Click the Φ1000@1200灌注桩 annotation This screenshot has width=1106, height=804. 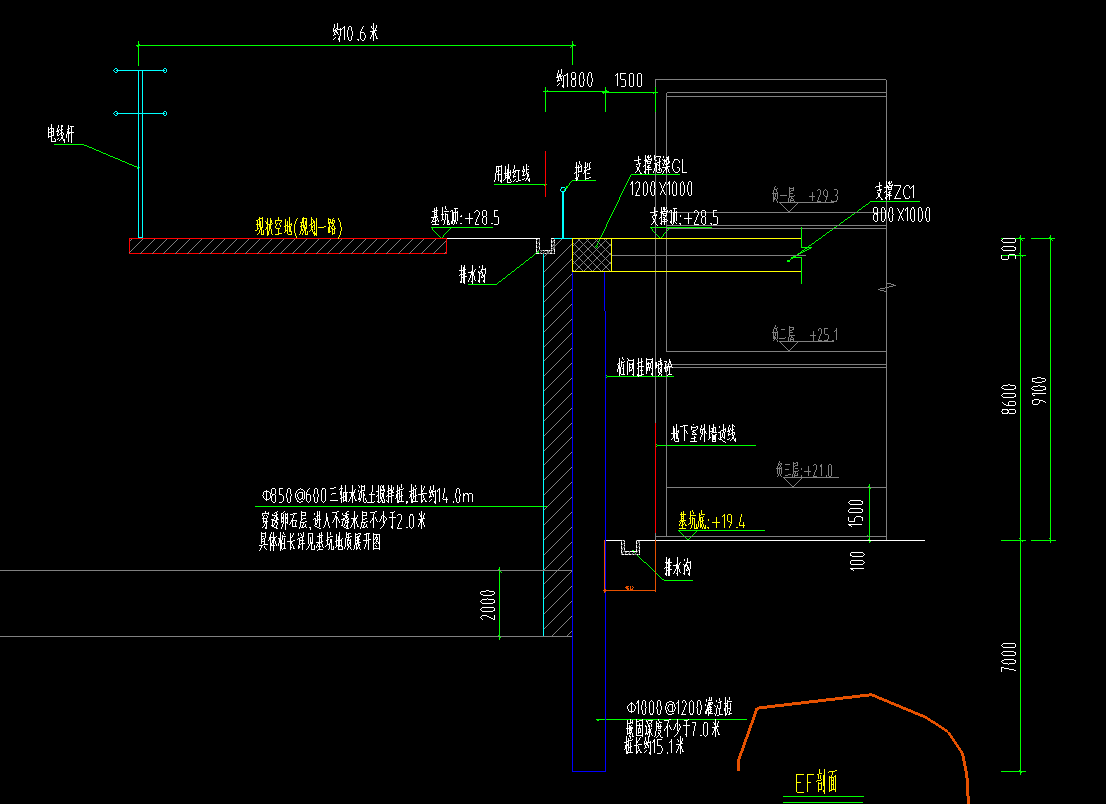pos(679,706)
